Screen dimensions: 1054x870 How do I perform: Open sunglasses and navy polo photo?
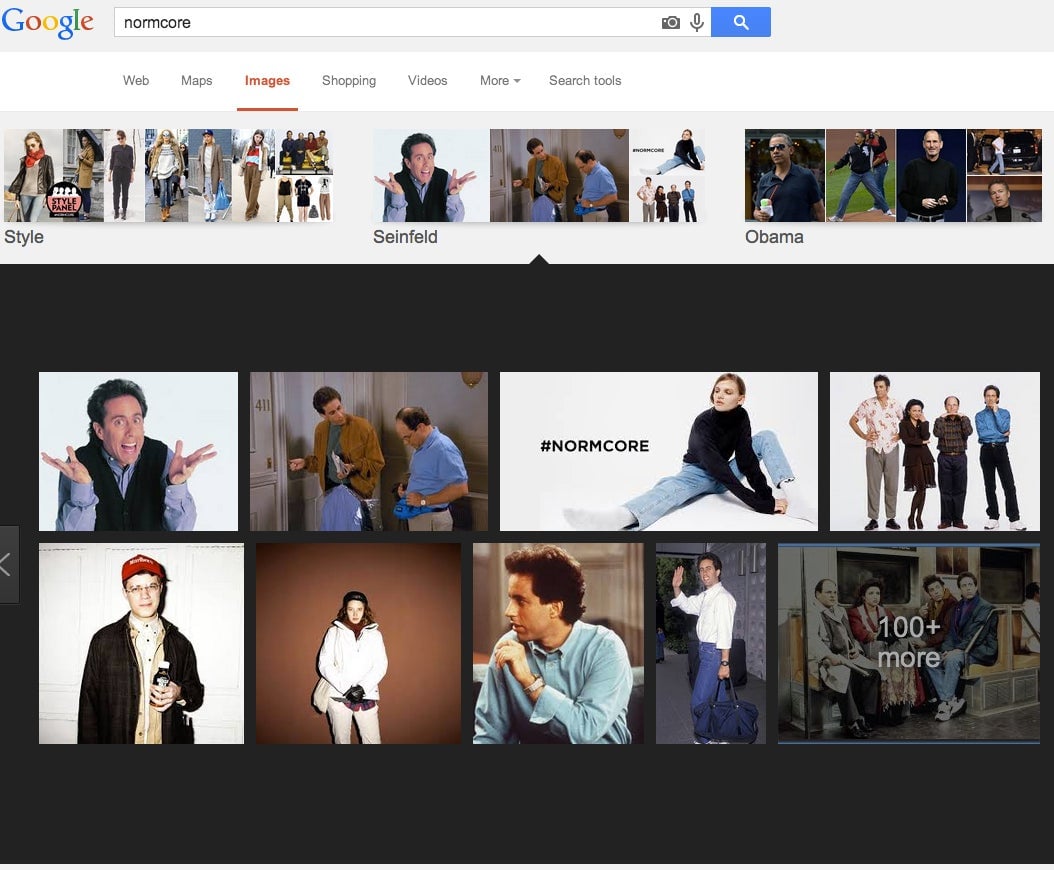(784, 175)
